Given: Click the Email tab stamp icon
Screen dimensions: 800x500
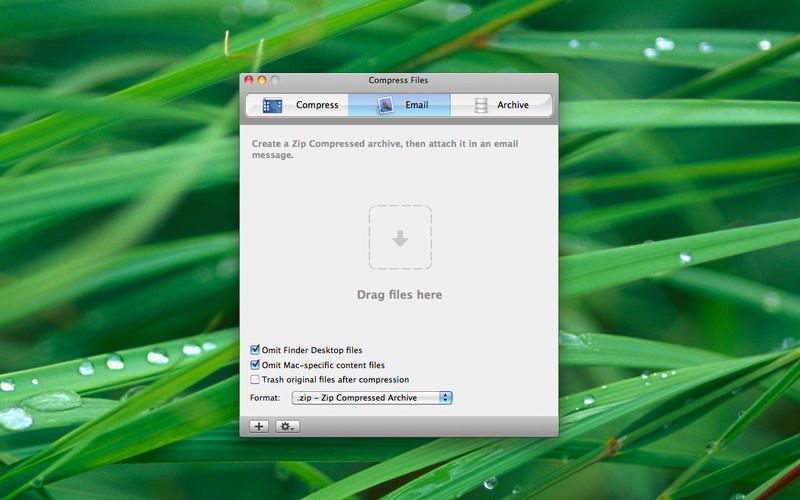Looking at the screenshot, I should click(385, 105).
